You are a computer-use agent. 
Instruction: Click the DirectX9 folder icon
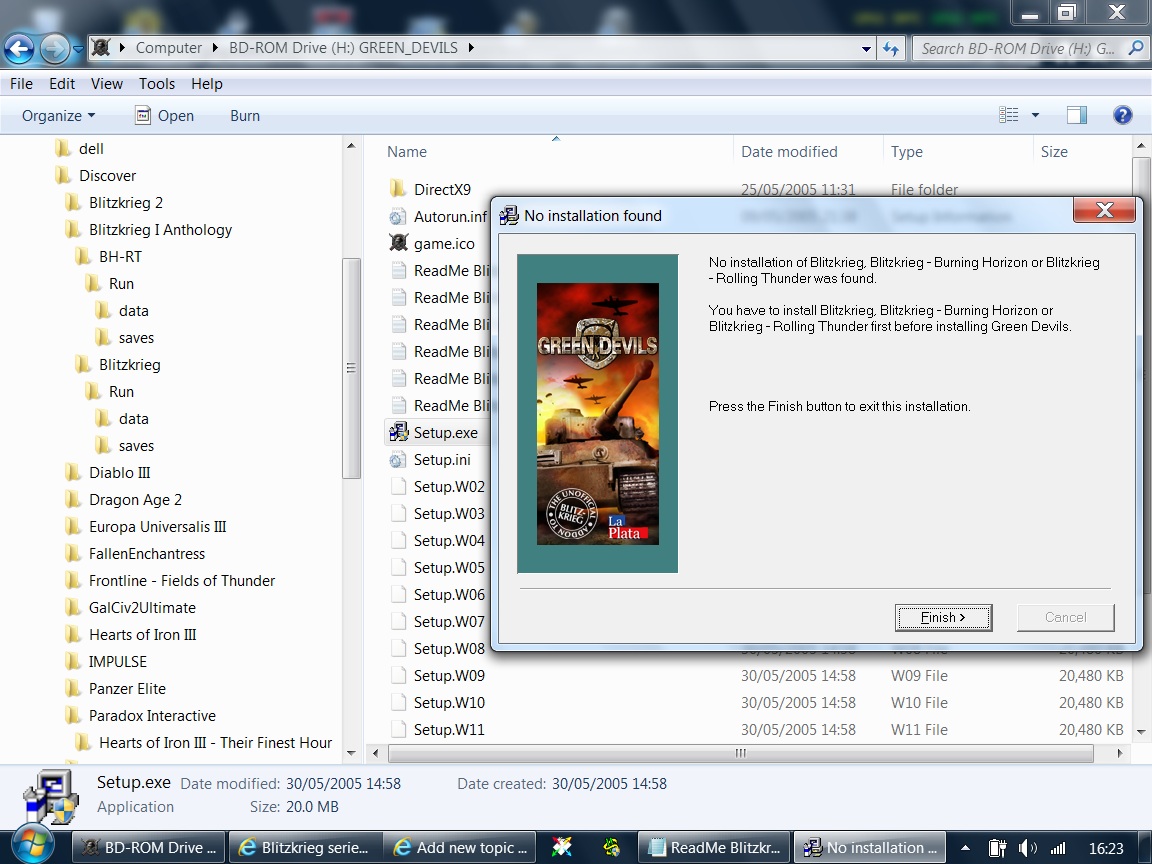pos(397,189)
